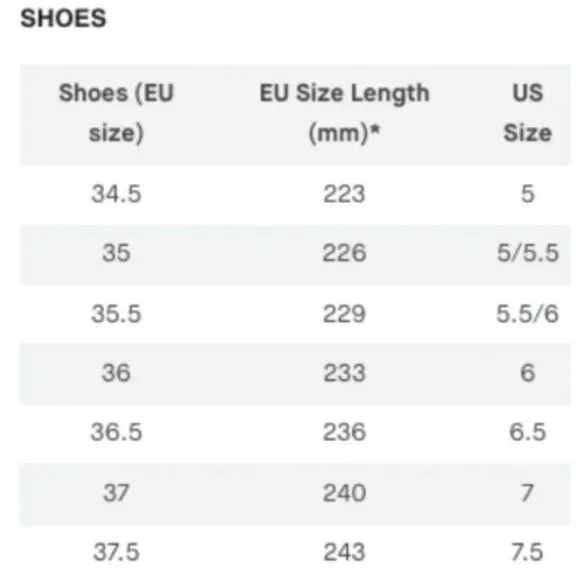The height and width of the screenshot is (580, 580).
Task: Click the SHOES section heading
Action: click(63, 18)
